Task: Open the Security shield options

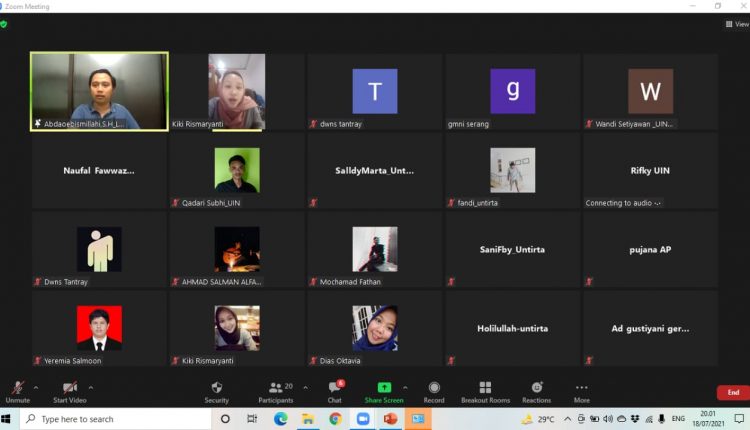Action: [216, 388]
